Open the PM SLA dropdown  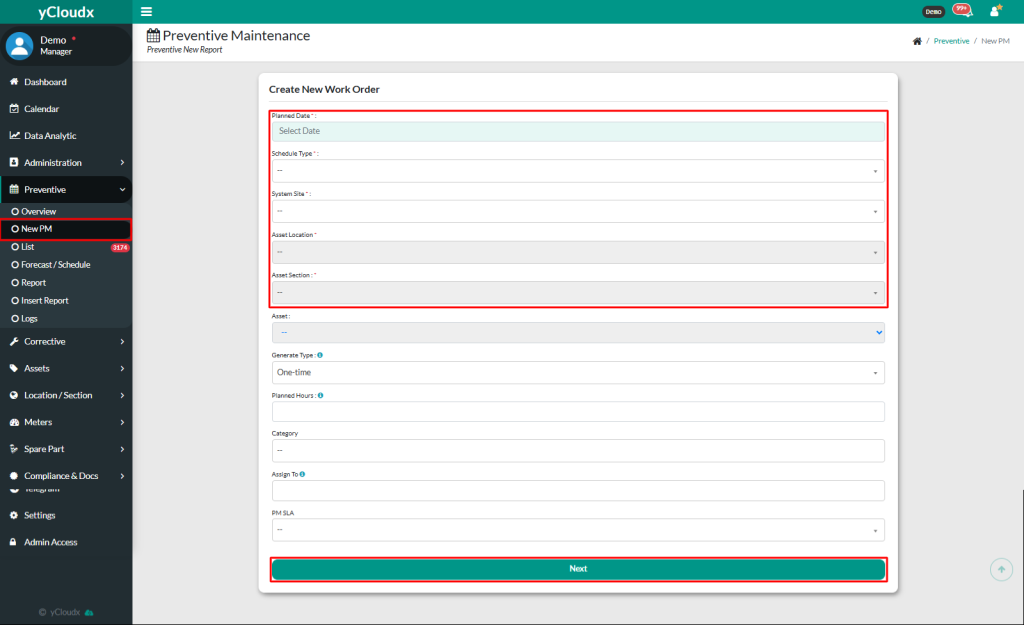point(578,530)
